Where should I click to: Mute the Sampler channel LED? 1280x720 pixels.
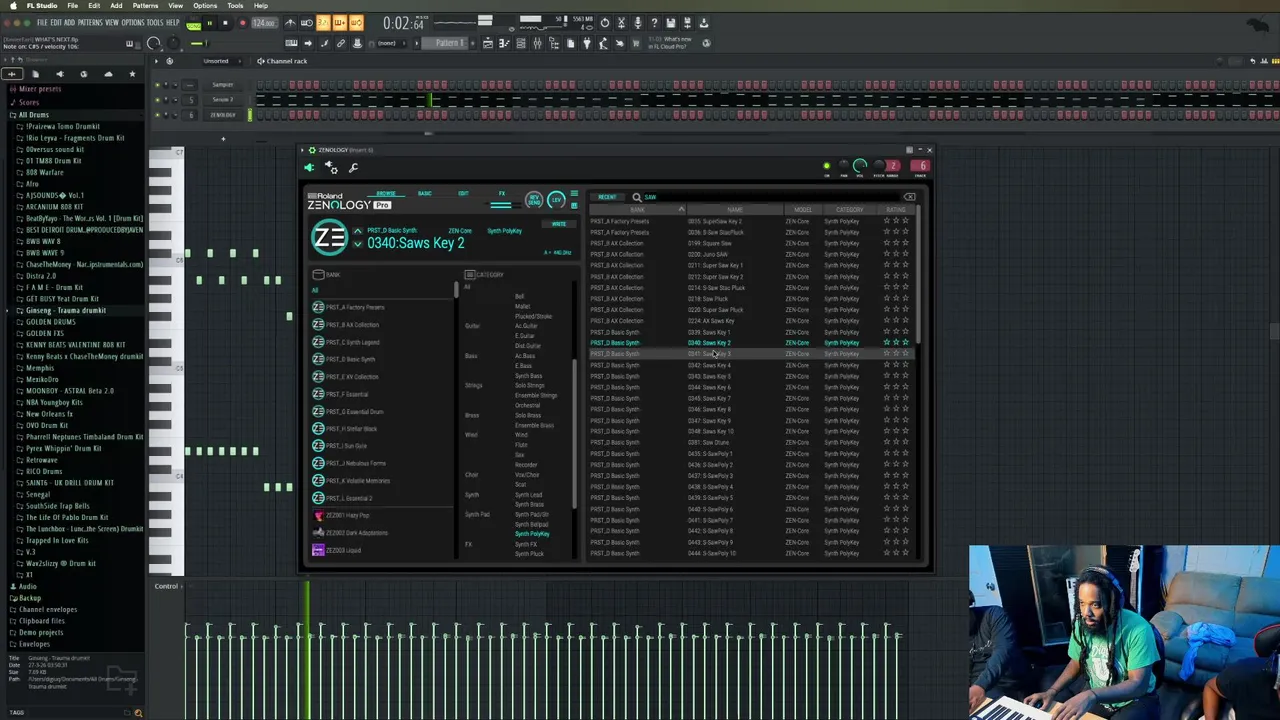[x=157, y=85]
